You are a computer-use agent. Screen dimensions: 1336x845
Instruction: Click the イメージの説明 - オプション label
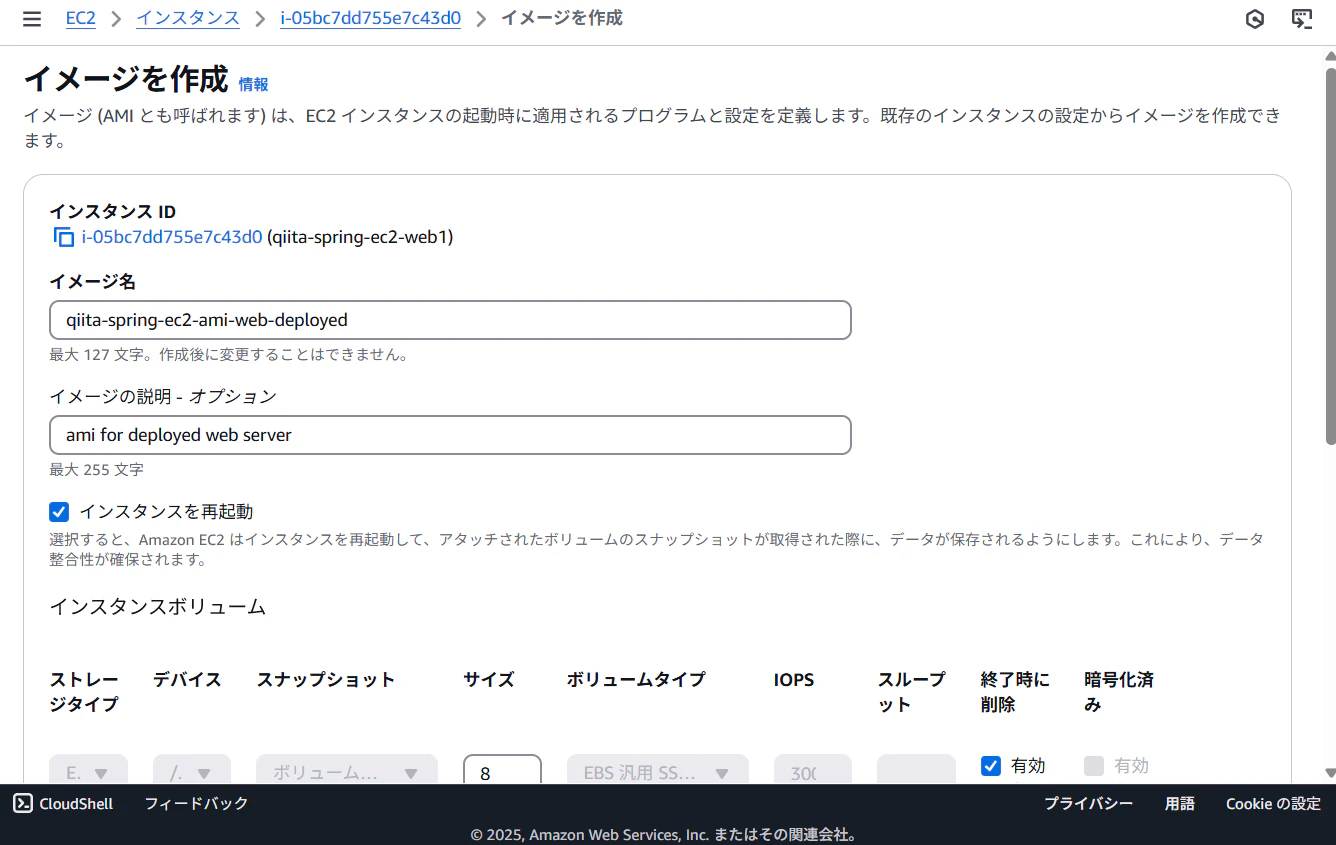click(163, 396)
